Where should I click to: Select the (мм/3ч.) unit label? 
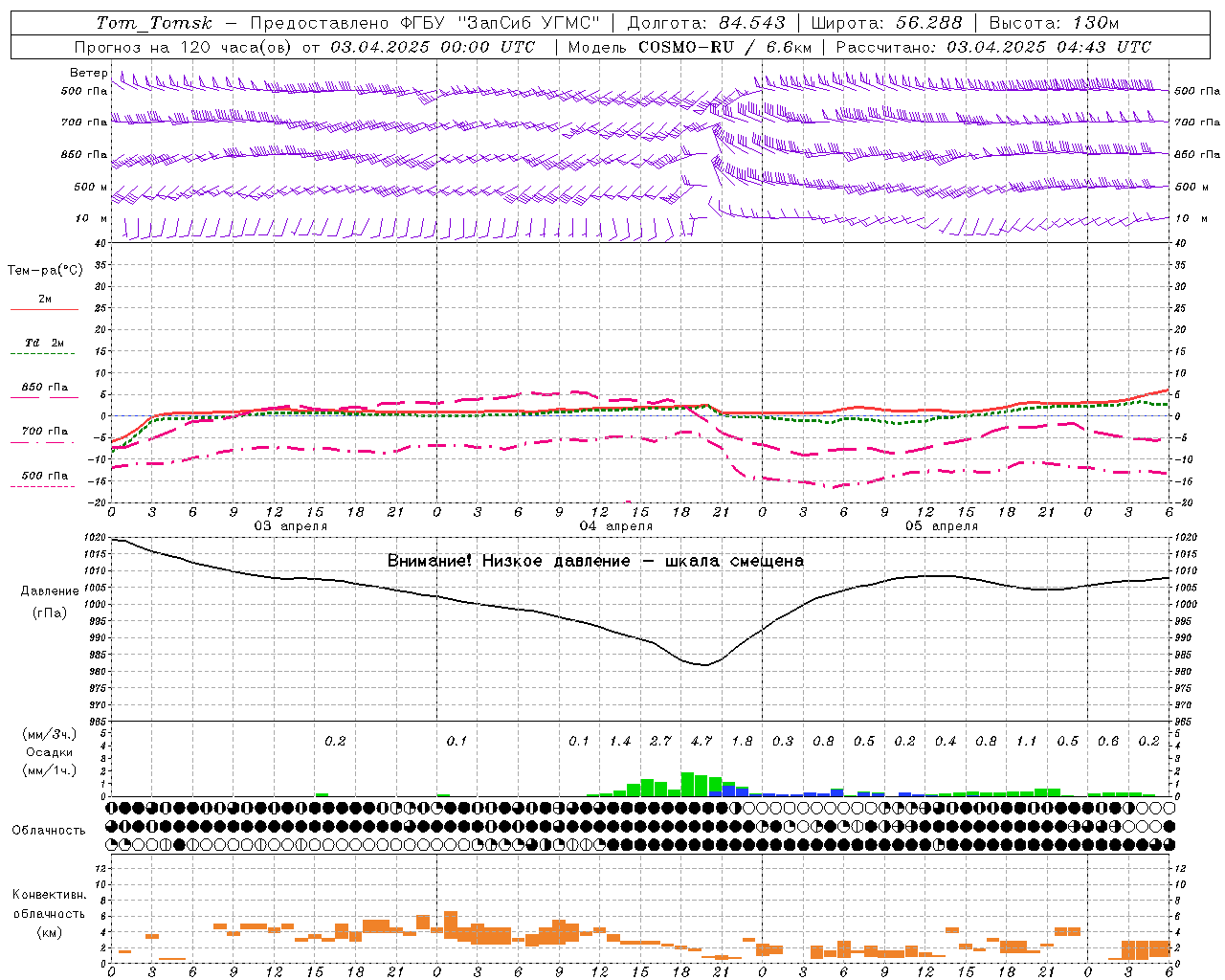tap(49, 734)
